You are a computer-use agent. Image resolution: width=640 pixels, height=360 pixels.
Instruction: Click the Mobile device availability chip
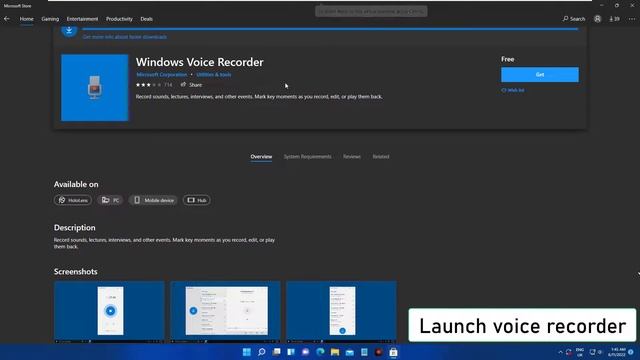click(x=153, y=200)
